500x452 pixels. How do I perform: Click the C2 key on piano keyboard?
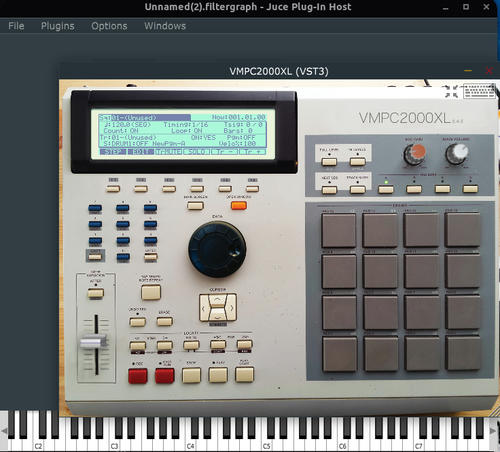pos(38,445)
